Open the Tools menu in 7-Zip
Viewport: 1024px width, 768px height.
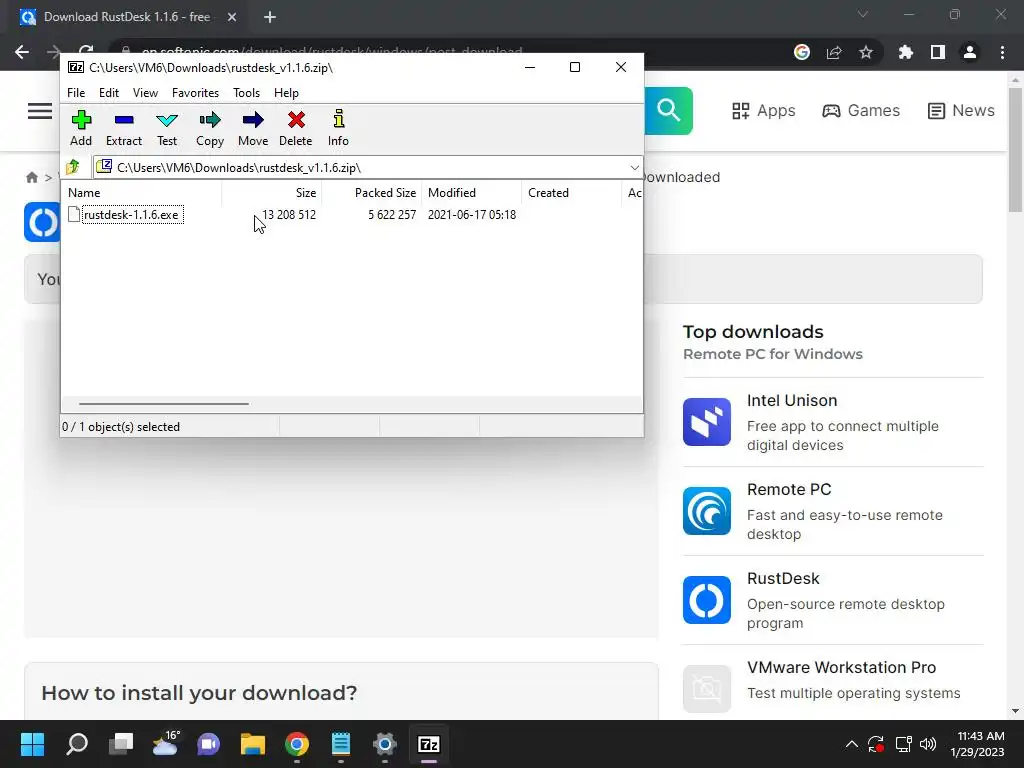click(246, 93)
